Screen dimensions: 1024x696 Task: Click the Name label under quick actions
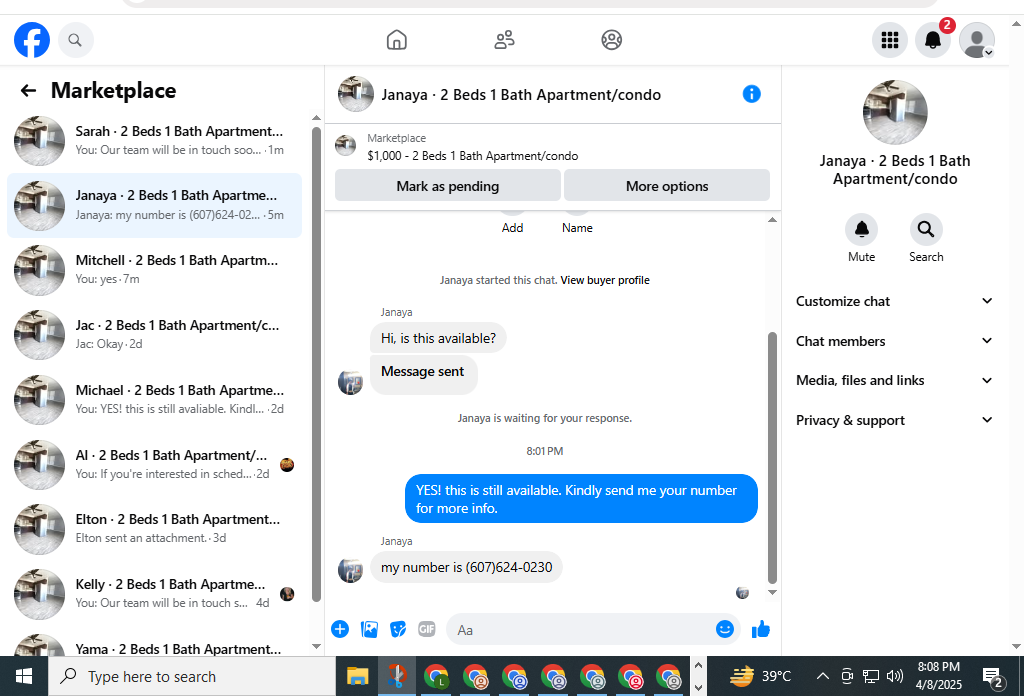point(577,228)
